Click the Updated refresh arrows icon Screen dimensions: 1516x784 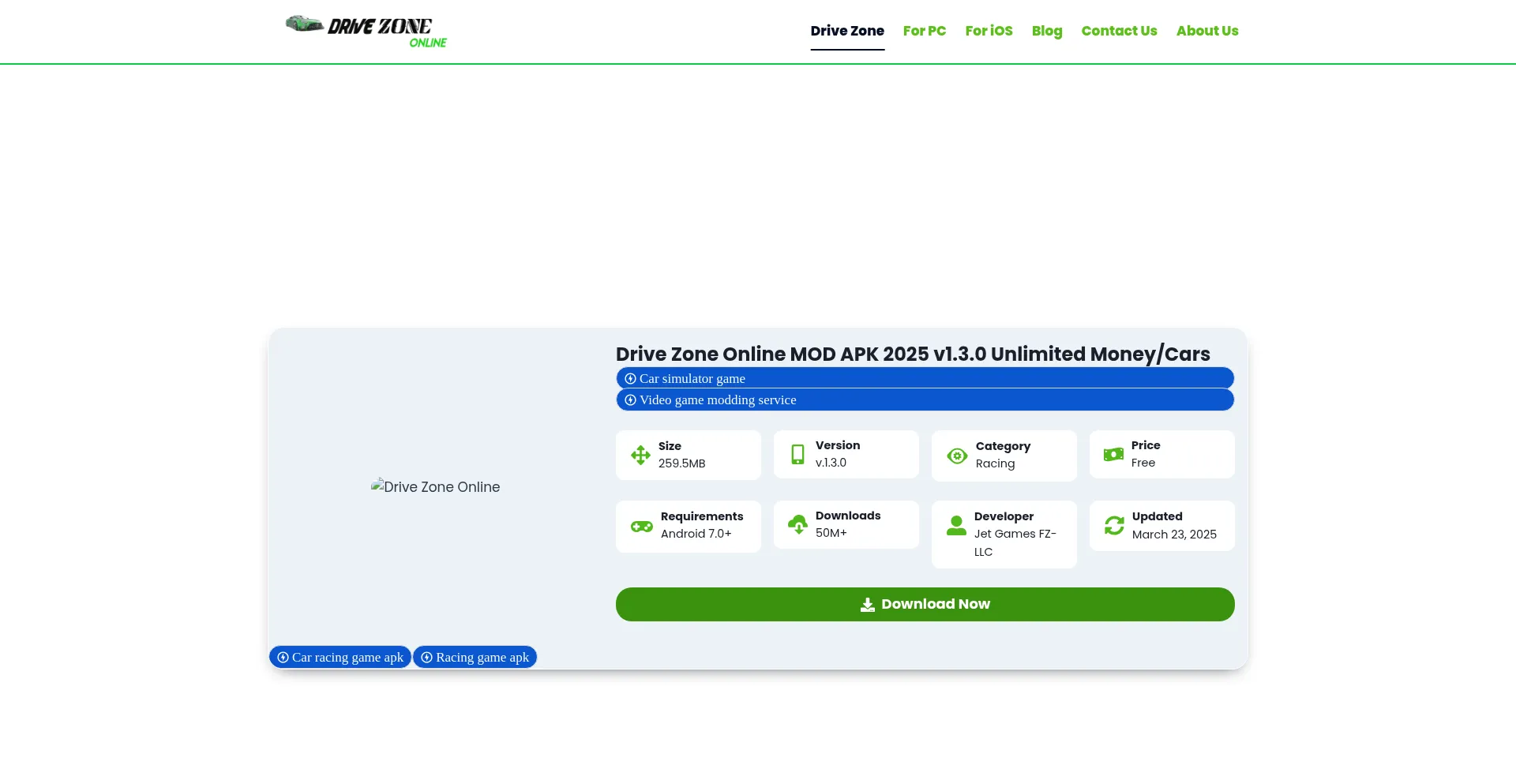click(x=1114, y=526)
